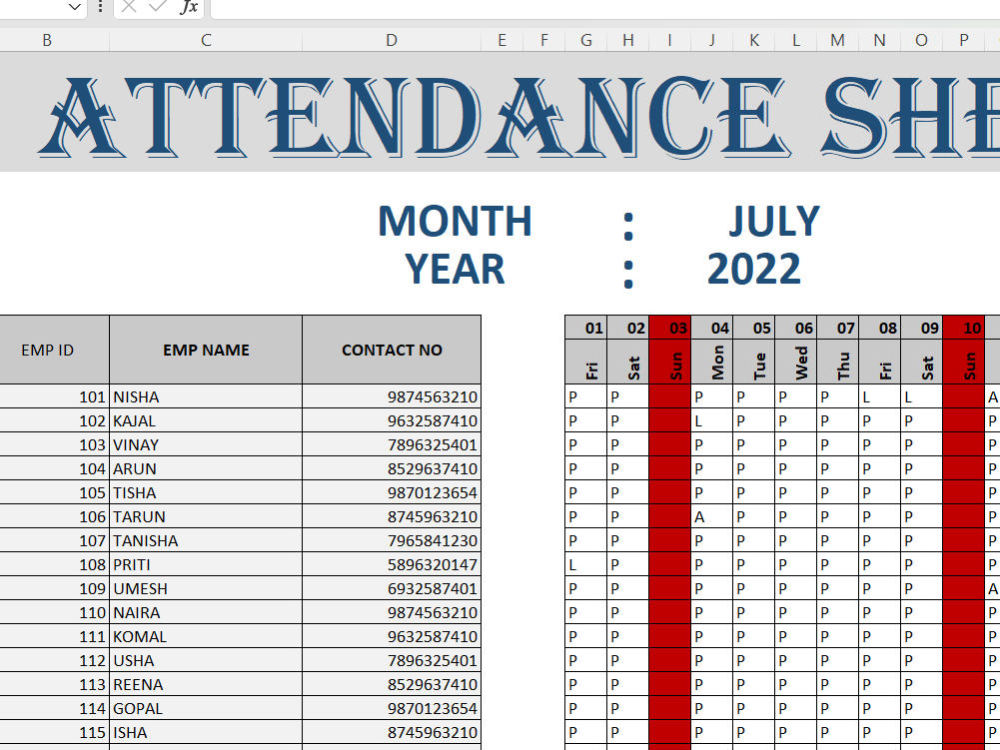The image size is (1000, 750).
Task: Select column G header
Action: pos(586,40)
